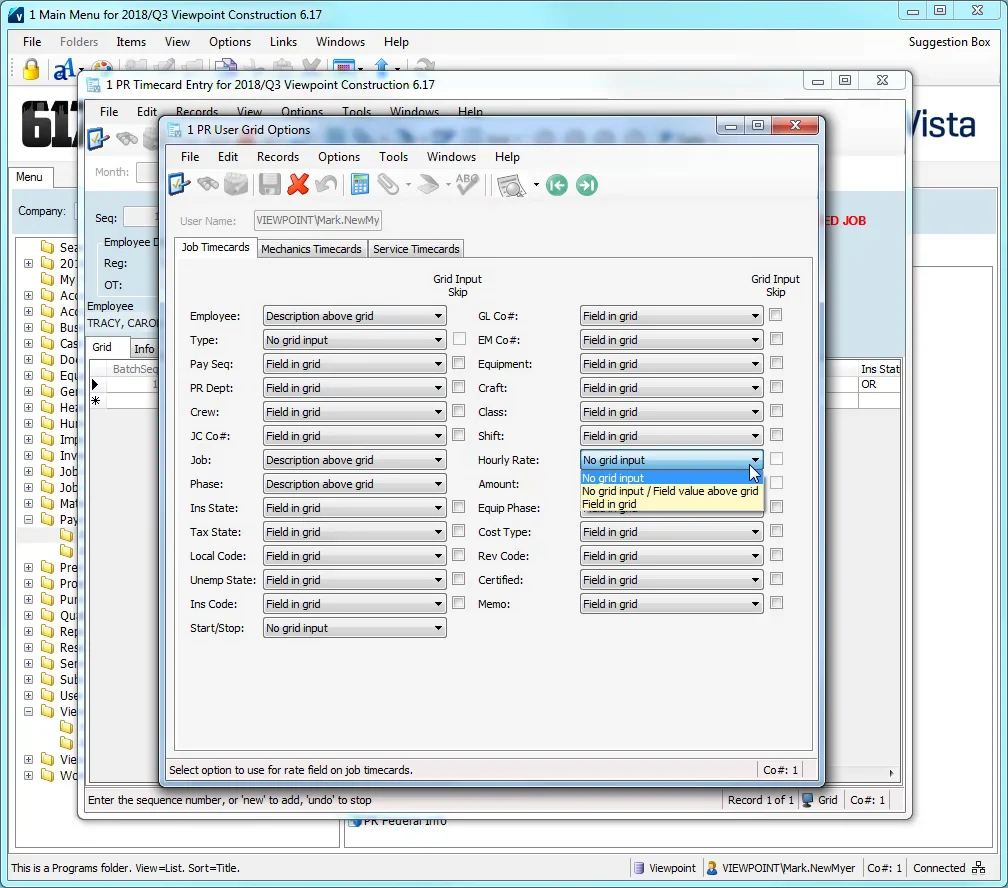Choose 'Field in grid' from Hourly Rate list
The width and height of the screenshot is (1008, 888).
tap(610, 505)
